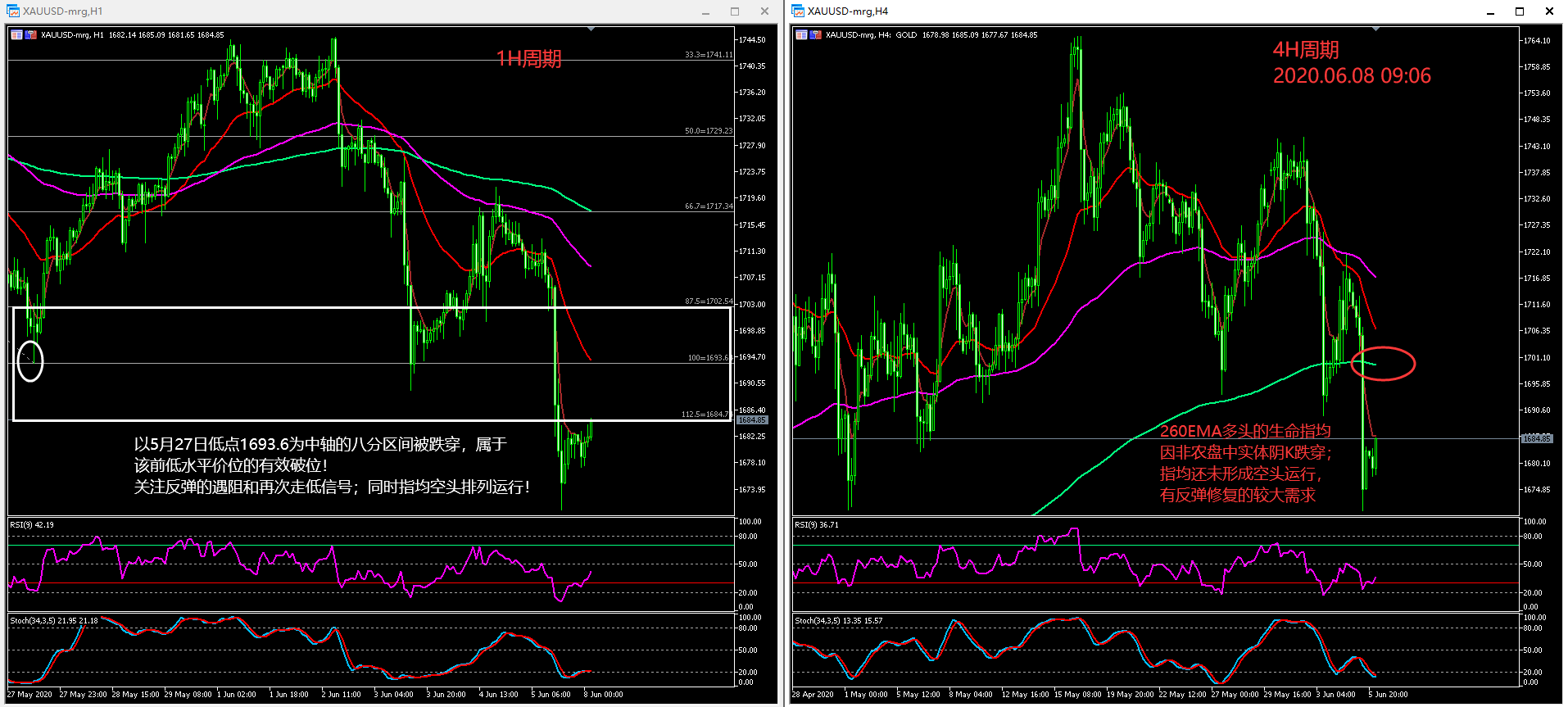1568x707 pixels.
Task: Close the XAUUSD-mrg,H1 window
Action: click(x=764, y=11)
